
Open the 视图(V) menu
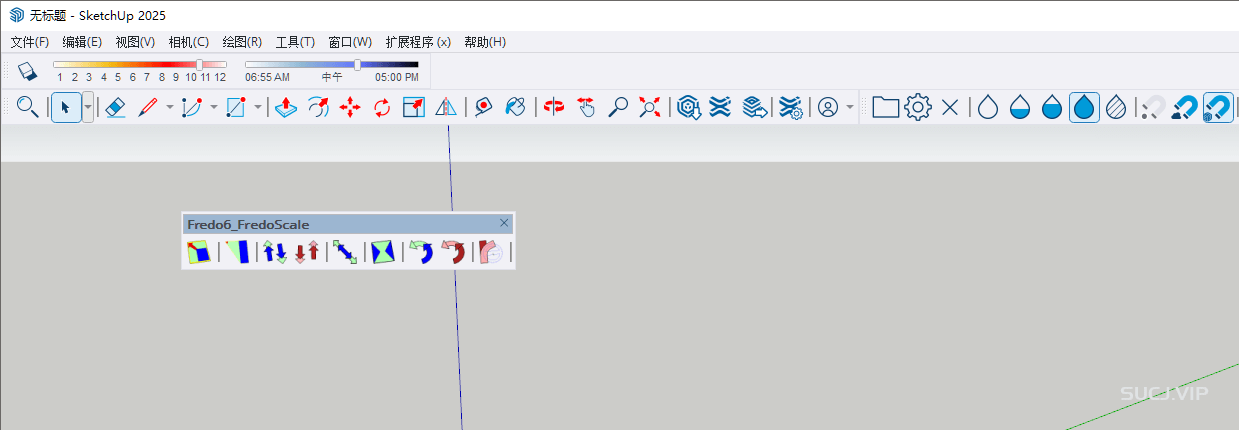135,42
